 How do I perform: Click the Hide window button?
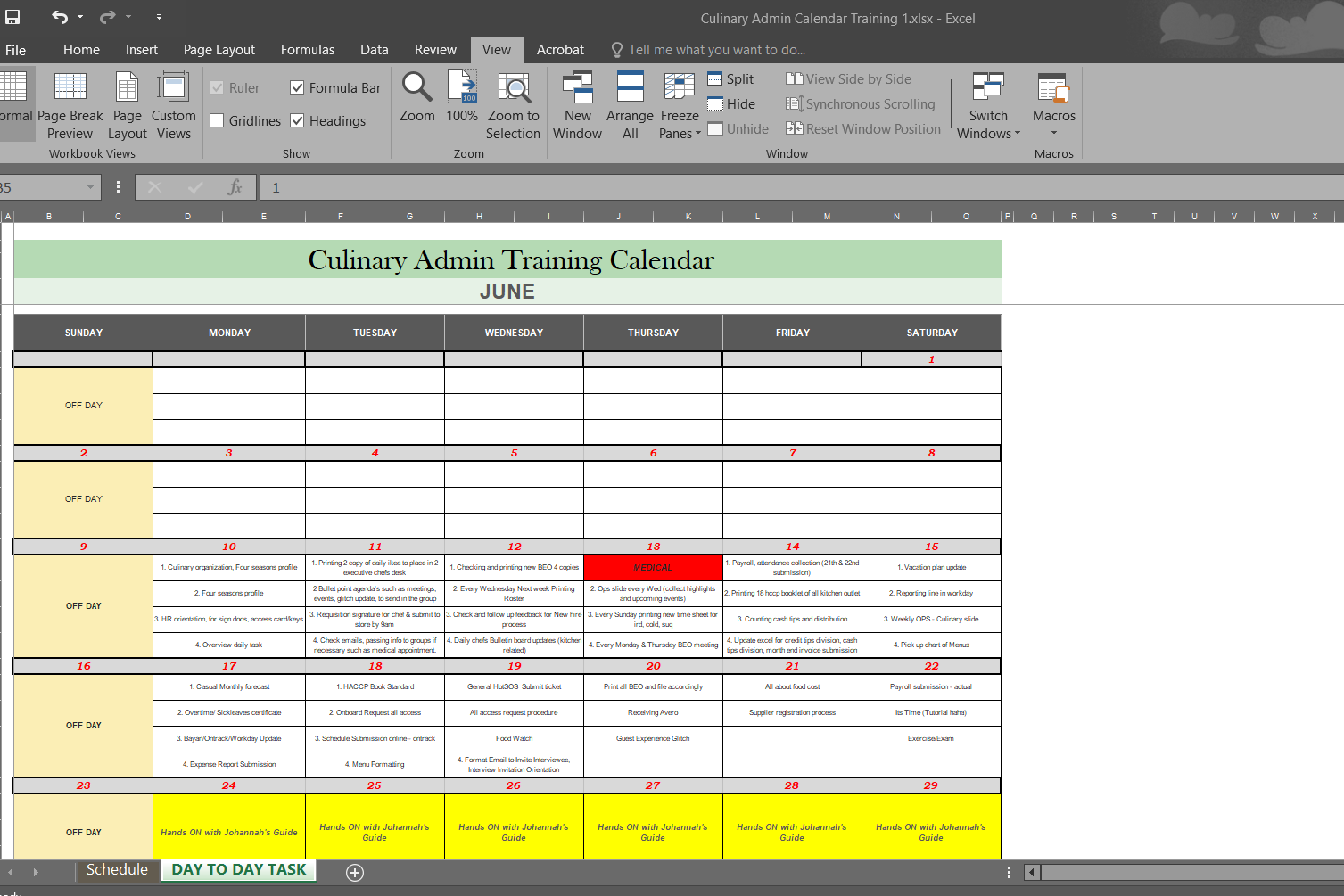click(731, 104)
